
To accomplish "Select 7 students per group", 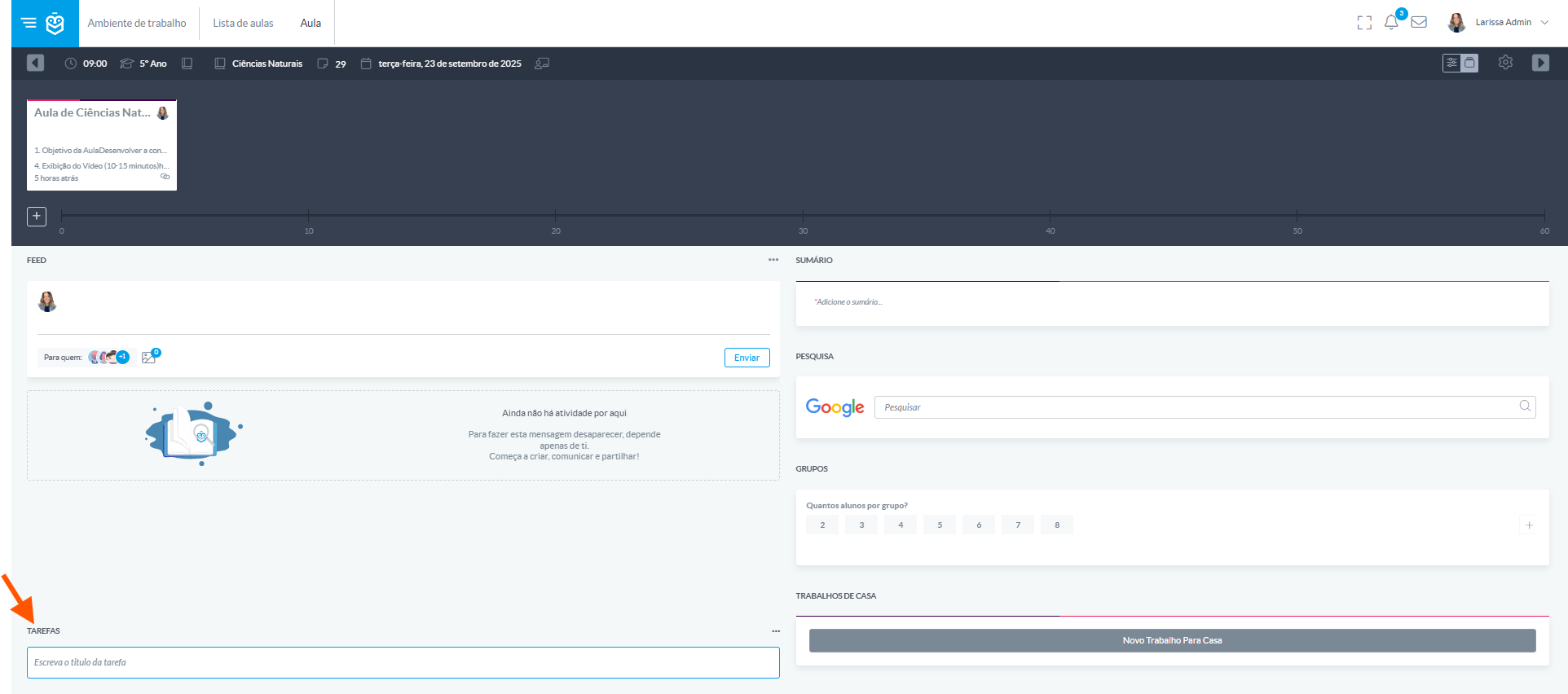I will click(1018, 525).
